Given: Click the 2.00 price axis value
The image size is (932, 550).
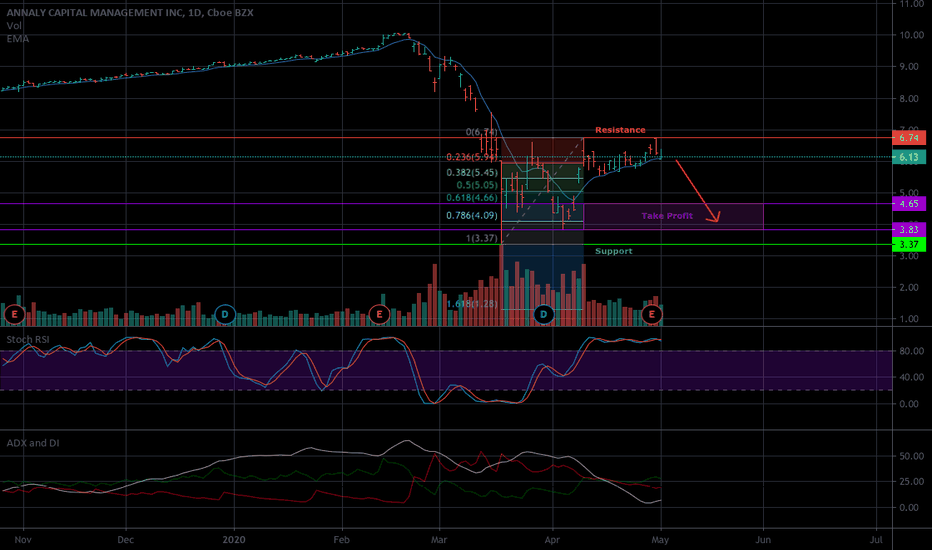Looking at the screenshot, I should [909, 287].
